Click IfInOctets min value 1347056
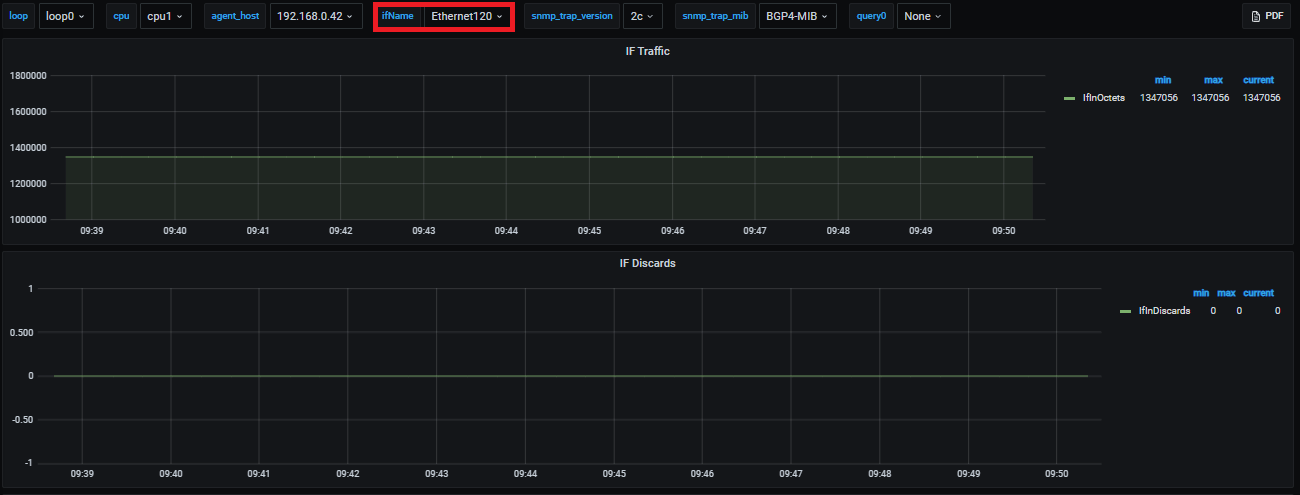This screenshot has width=1300, height=495. point(1158,98)
